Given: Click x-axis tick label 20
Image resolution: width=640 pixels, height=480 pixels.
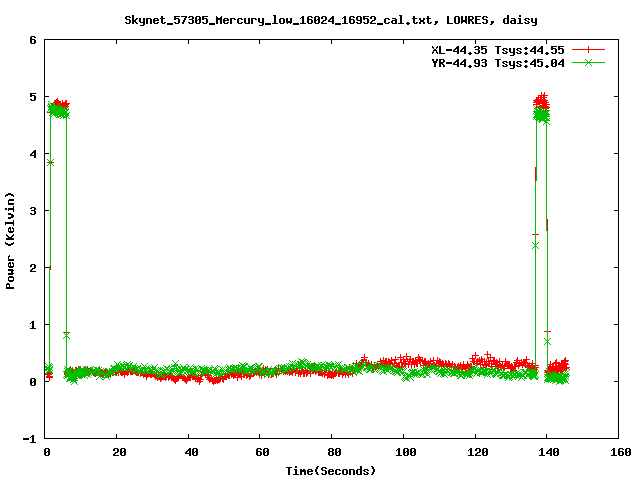Looking at the screenshot, I should (119, 452).
